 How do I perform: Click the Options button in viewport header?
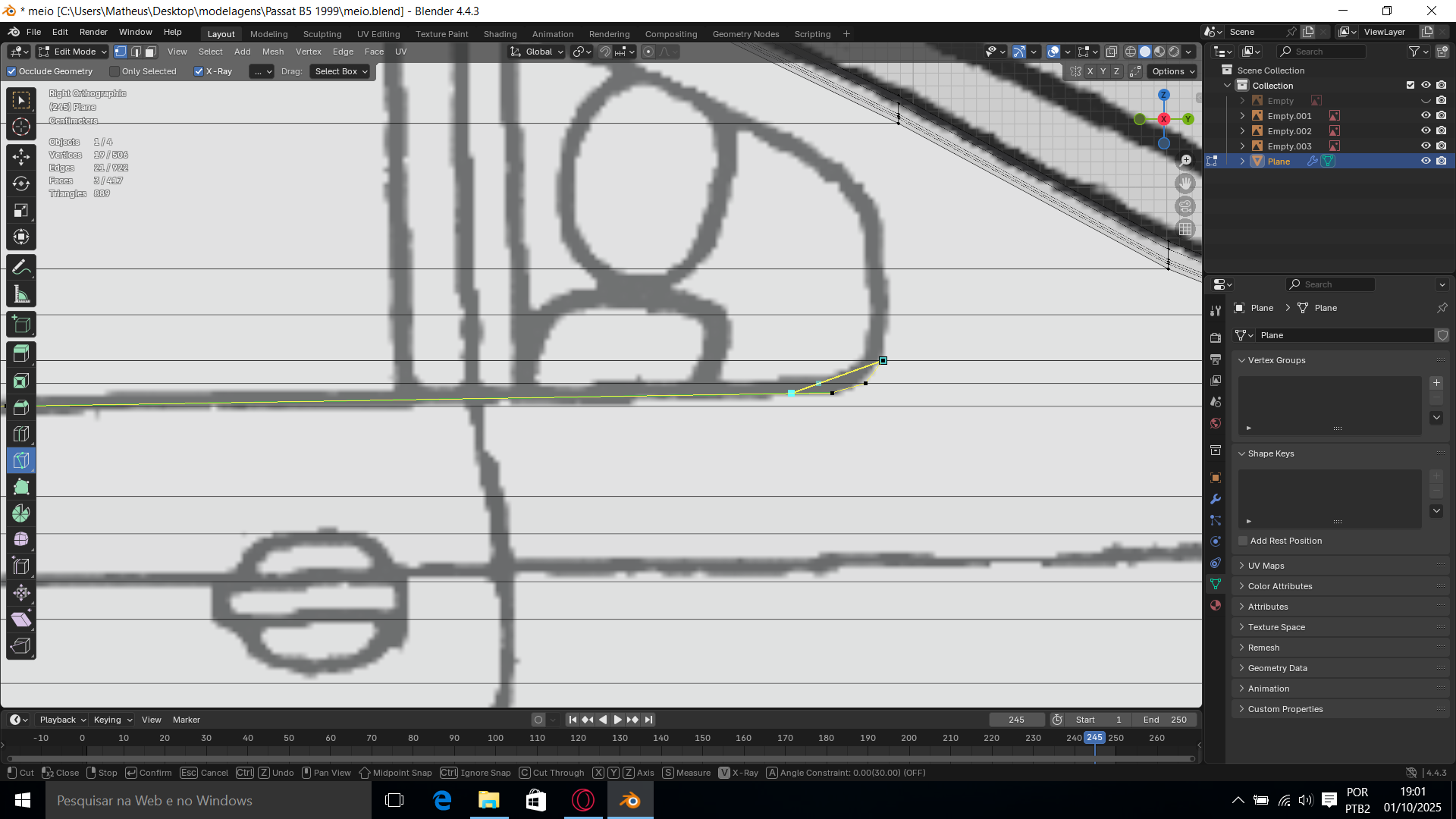click(1172, 71)
